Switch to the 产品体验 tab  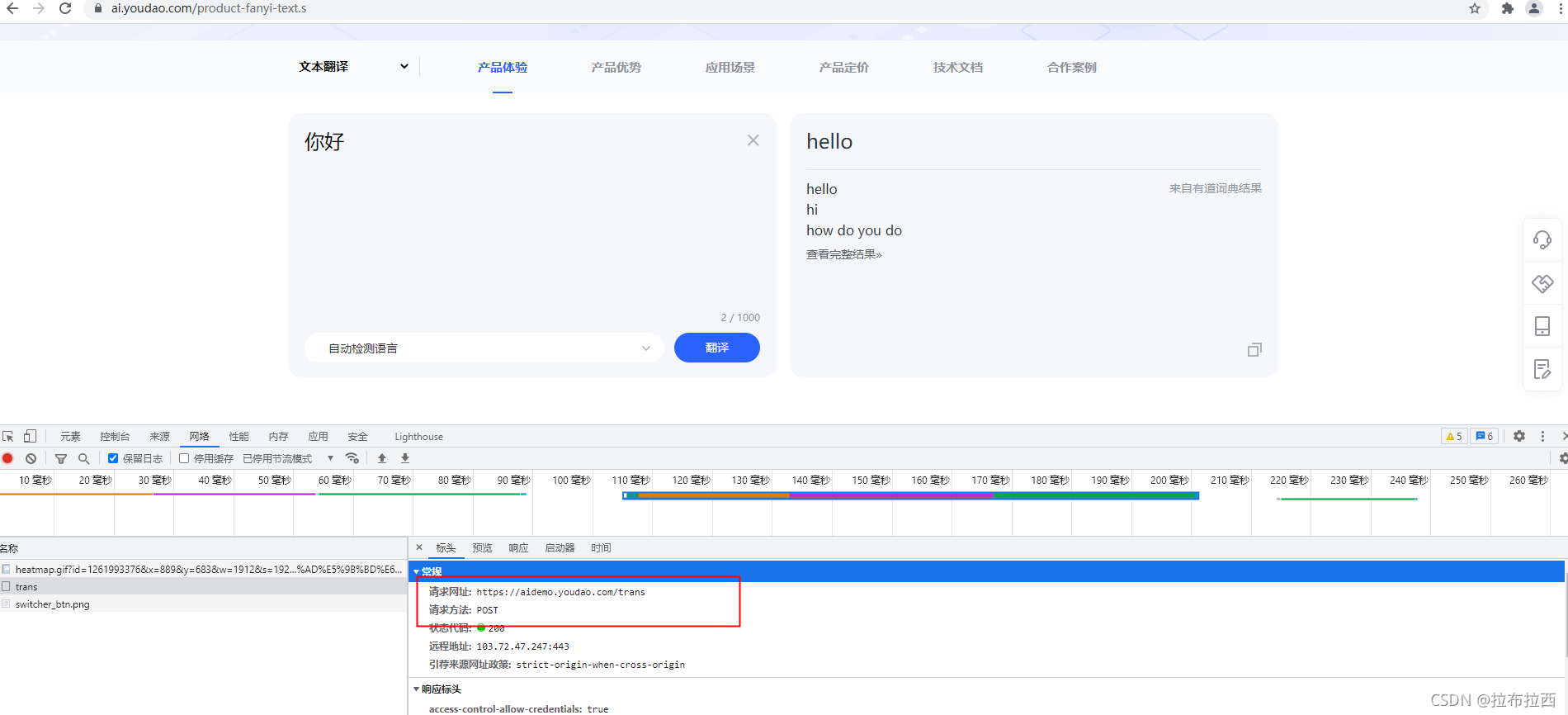coord(503,68)
